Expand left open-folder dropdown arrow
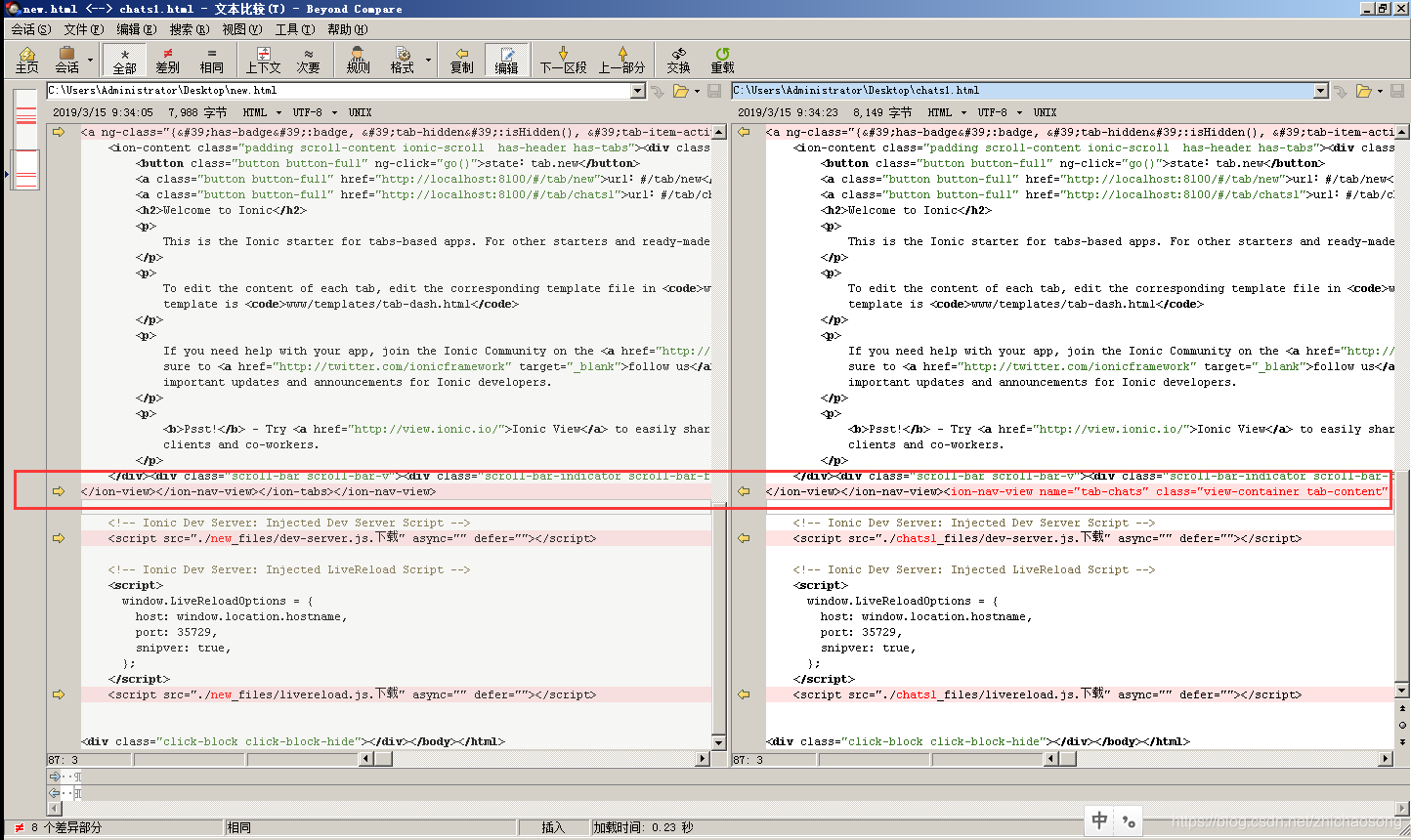This screenshot has height=840, width=1411. (x=697, y=91)
